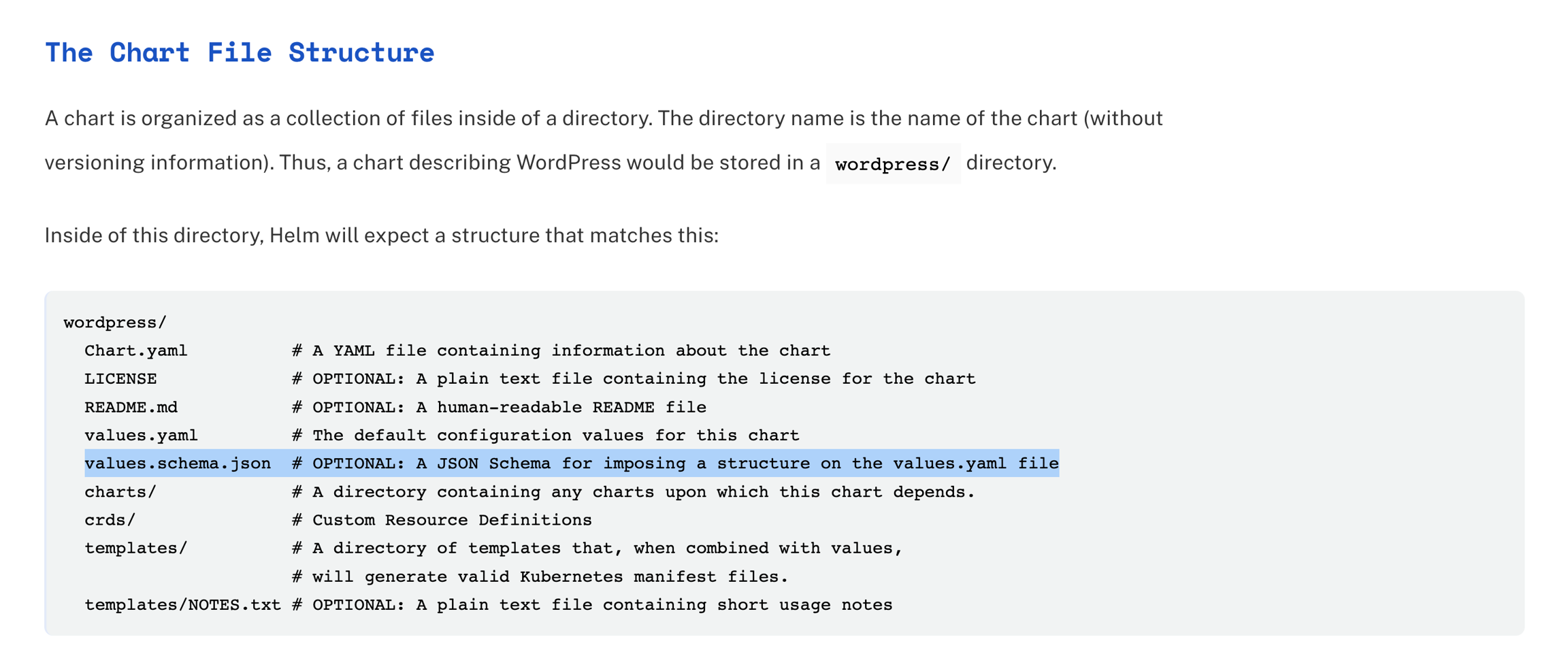Click the LICENSE filename in code block
This screenshot has width=1568, height=667.
(120, 378)
